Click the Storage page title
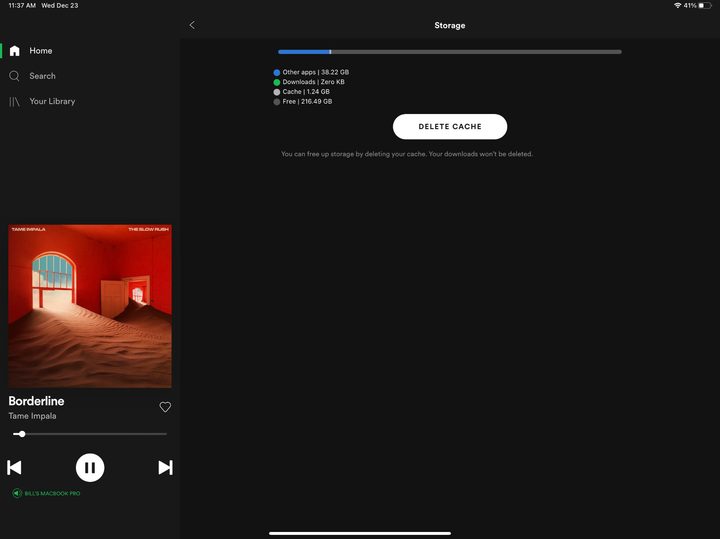The image size is (720, 539). (x=450, y=25)
